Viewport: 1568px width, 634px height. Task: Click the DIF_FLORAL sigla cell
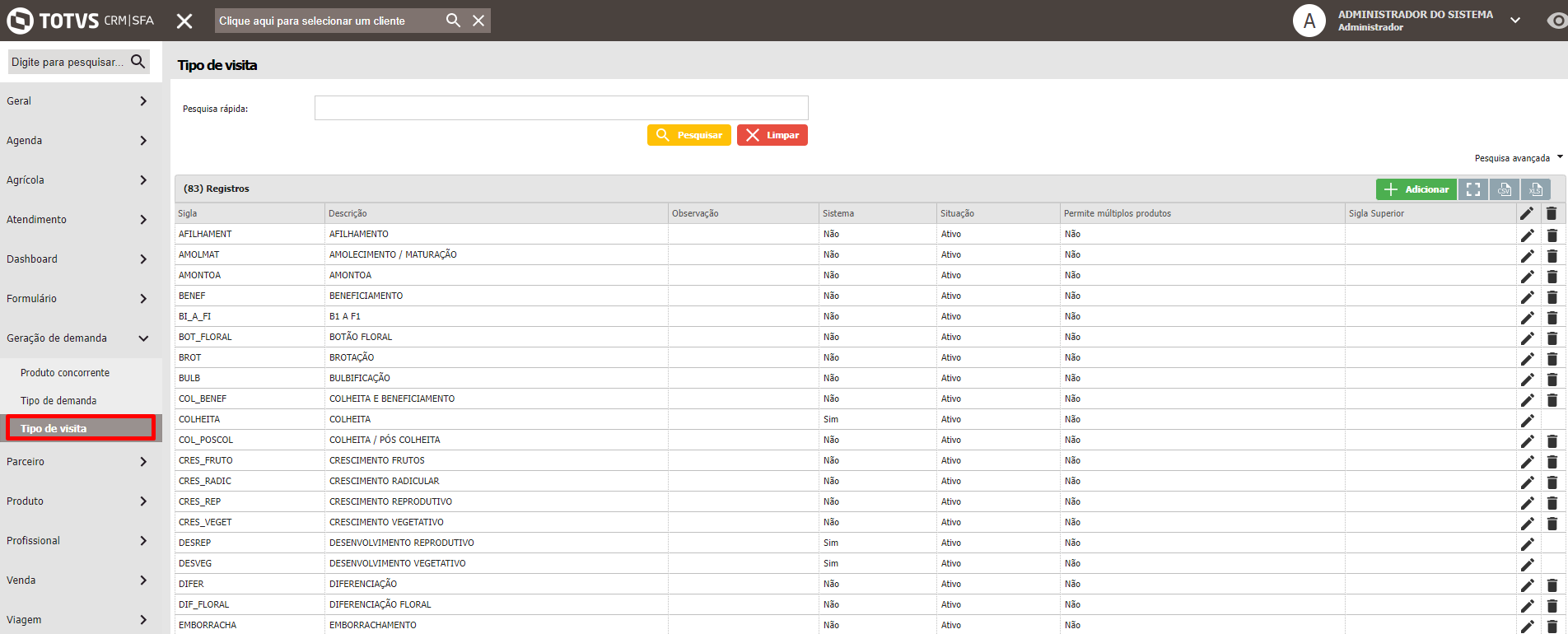(250, 604)
